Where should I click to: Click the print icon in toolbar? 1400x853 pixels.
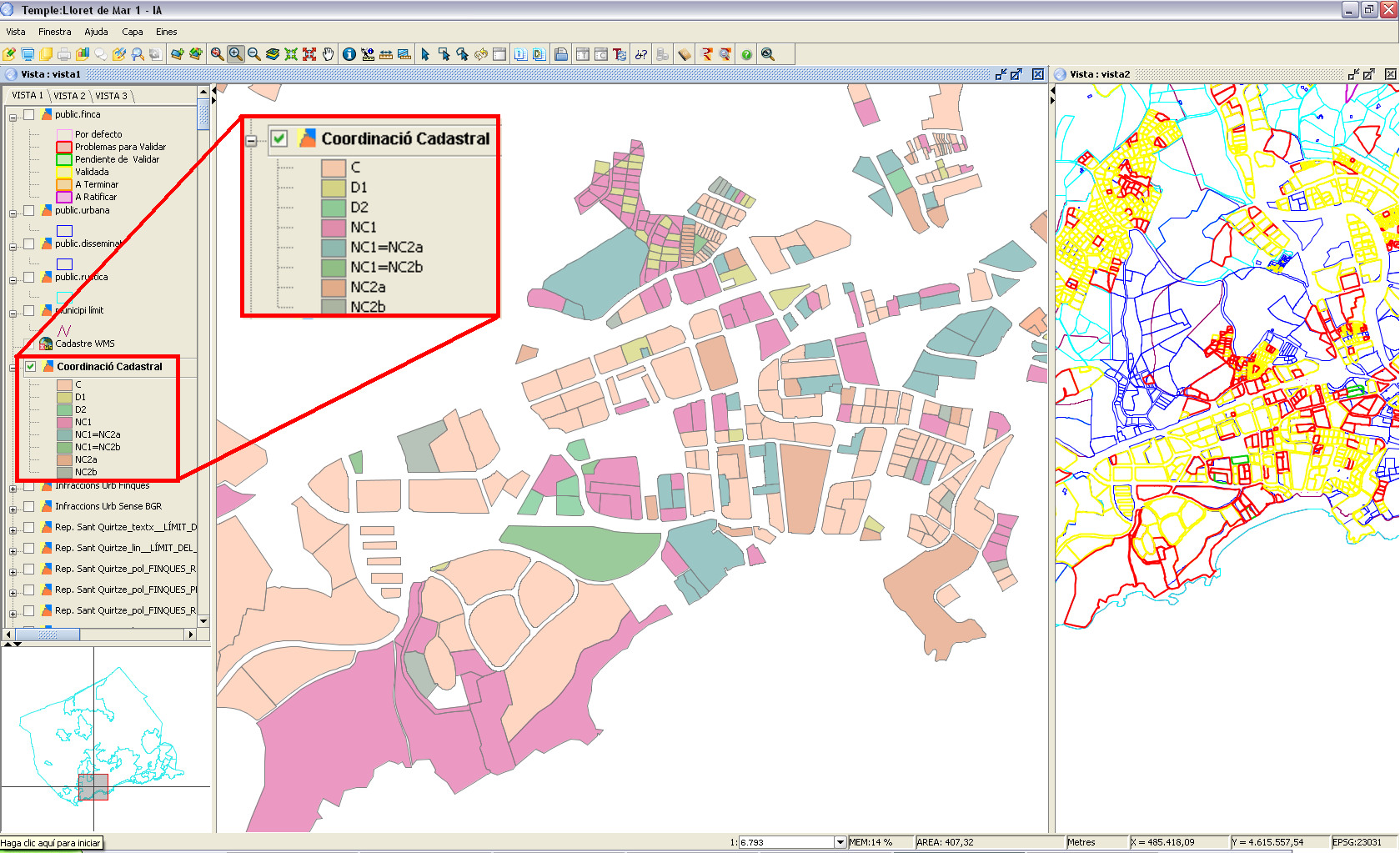[64, 54]
